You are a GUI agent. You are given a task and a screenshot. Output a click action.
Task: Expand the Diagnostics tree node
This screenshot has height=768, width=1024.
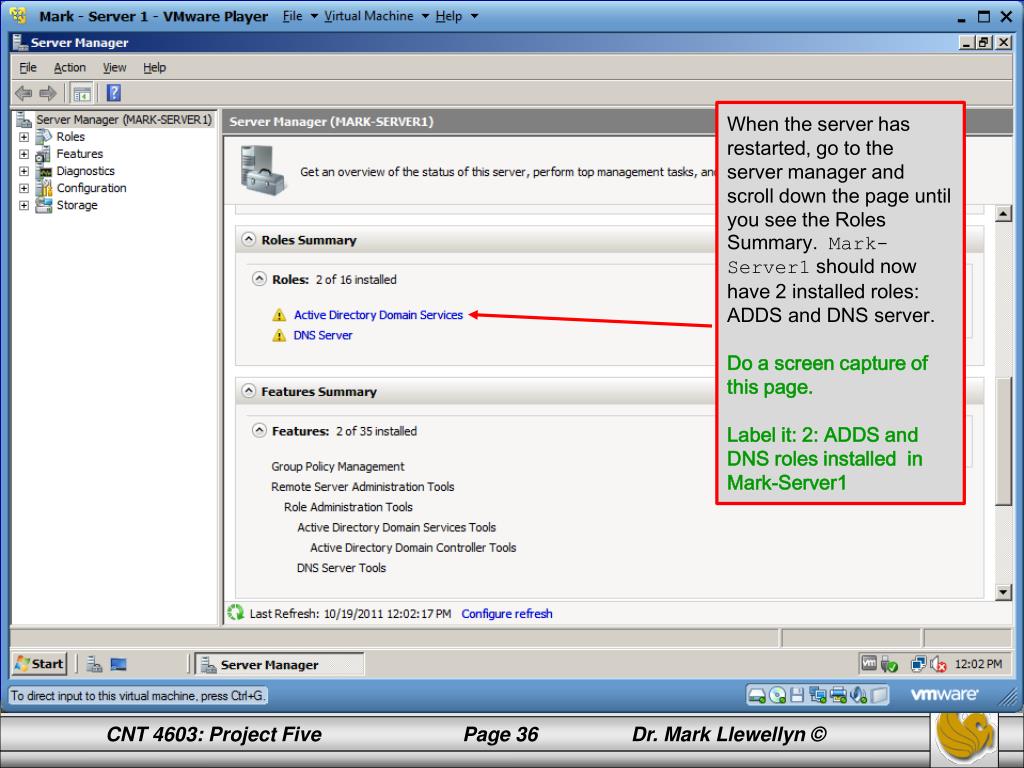click(24, 171)
